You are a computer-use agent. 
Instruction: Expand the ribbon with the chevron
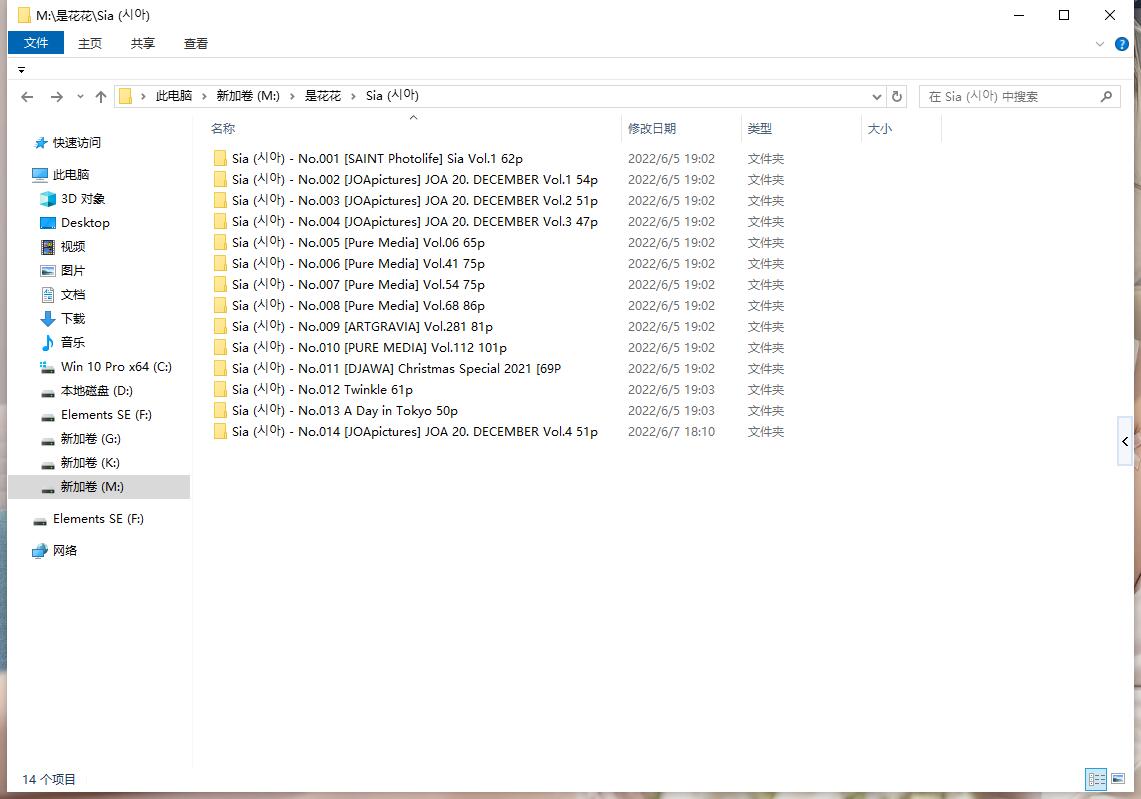pyautogui.click(x=1100, y=44)
